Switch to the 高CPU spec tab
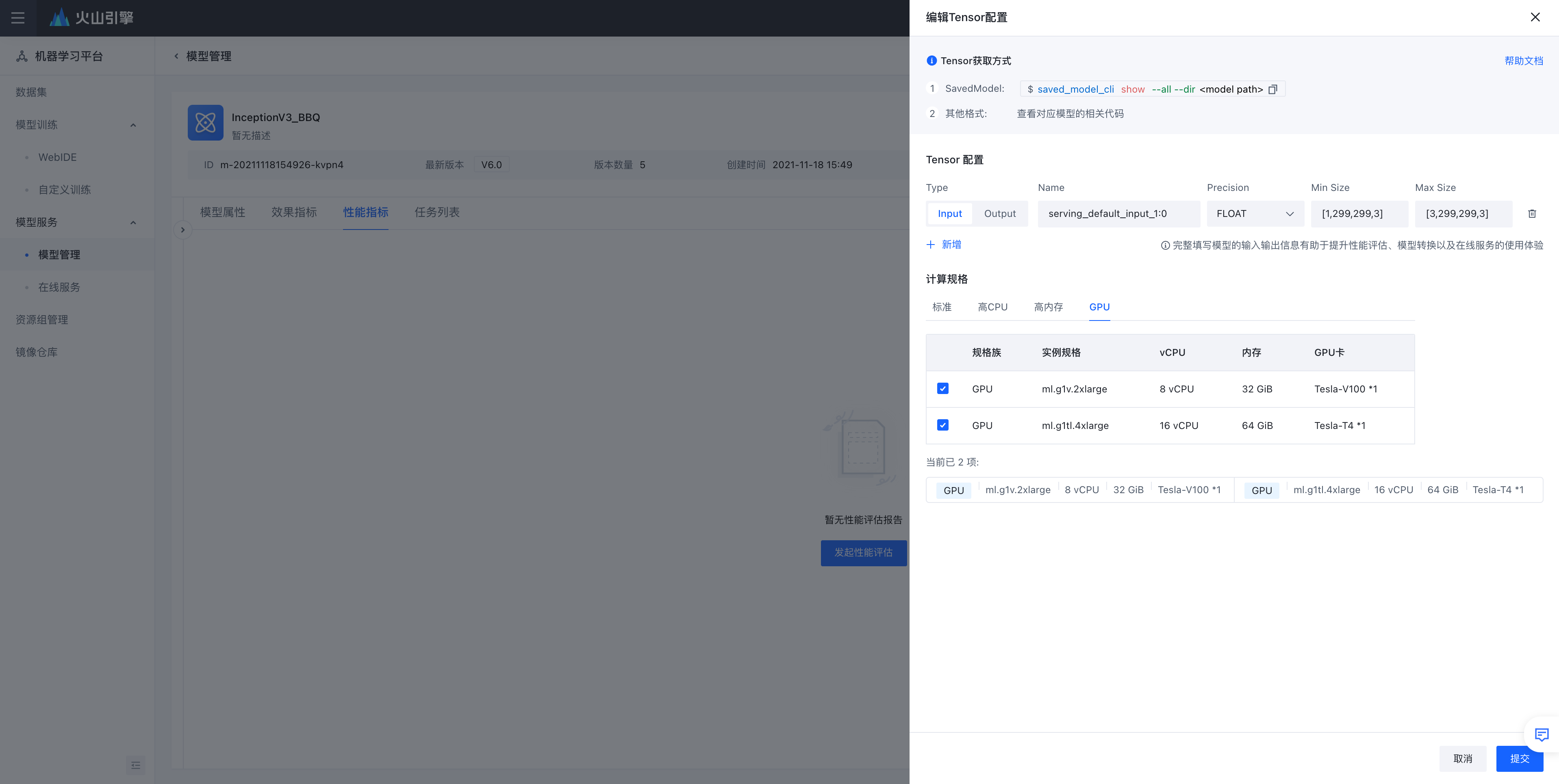 (x=992, y=307)
